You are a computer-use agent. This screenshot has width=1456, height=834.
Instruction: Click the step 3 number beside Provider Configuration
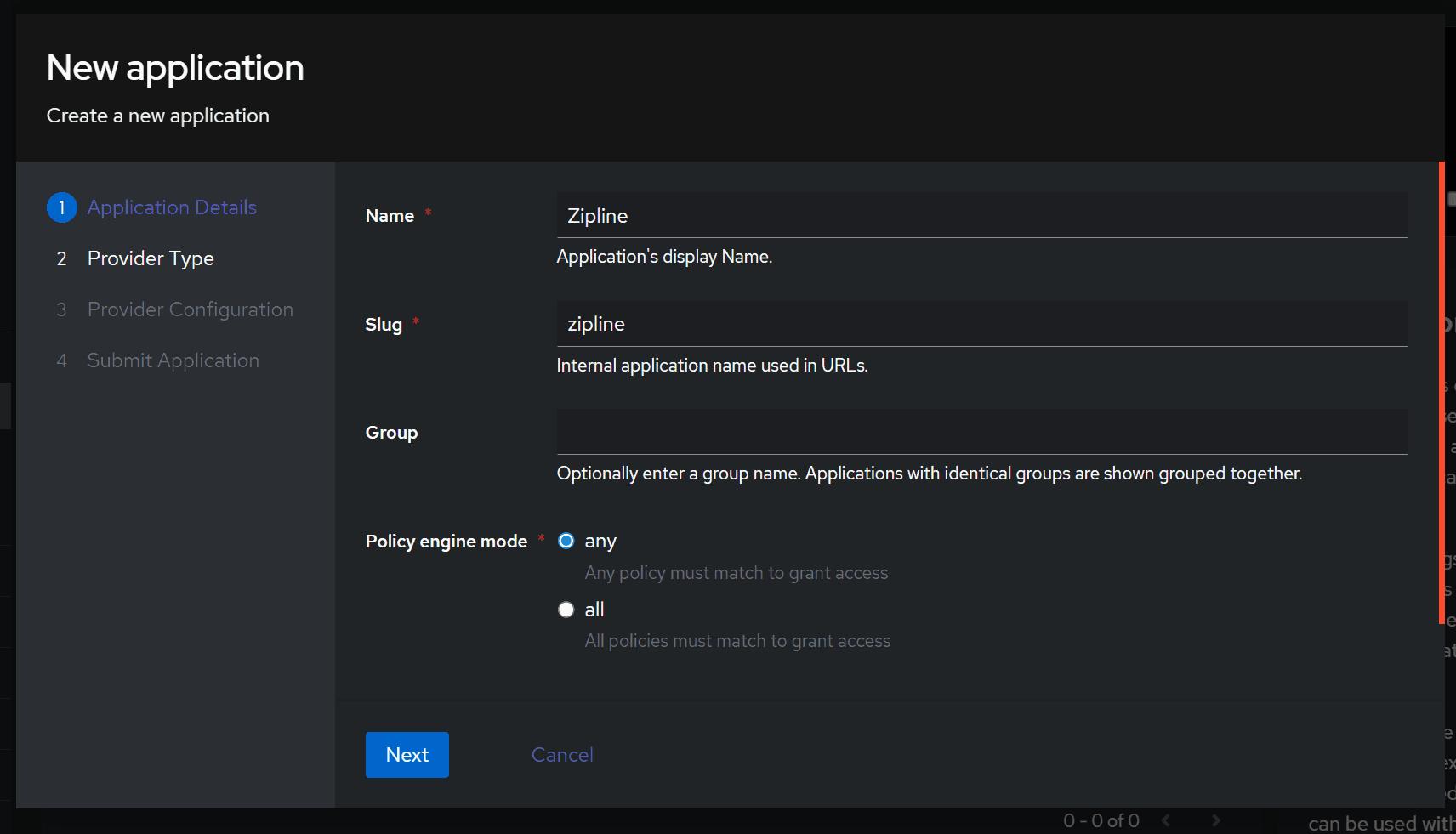click(61, 309)
